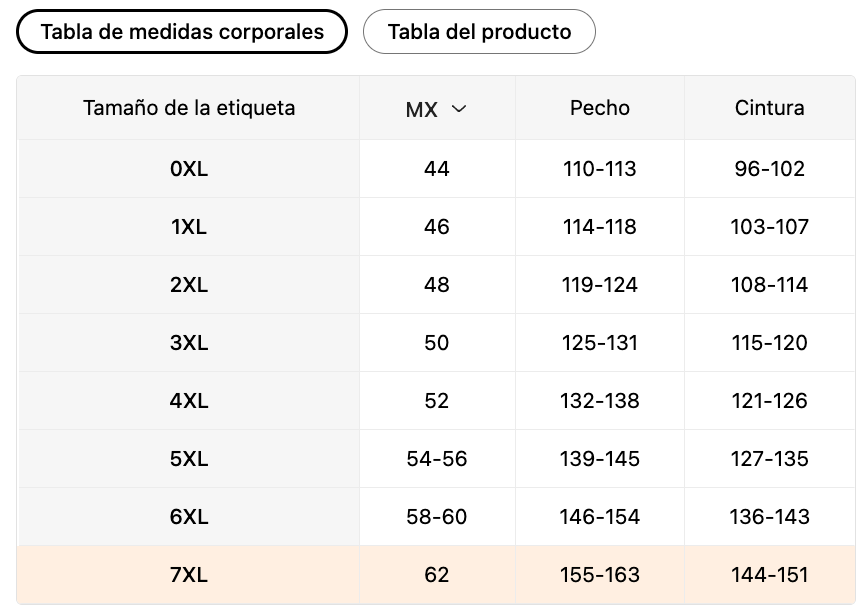The image size is (862, 612).
Task: Click the Tamaño de la etiqueta header
Action: pos(189,108)
